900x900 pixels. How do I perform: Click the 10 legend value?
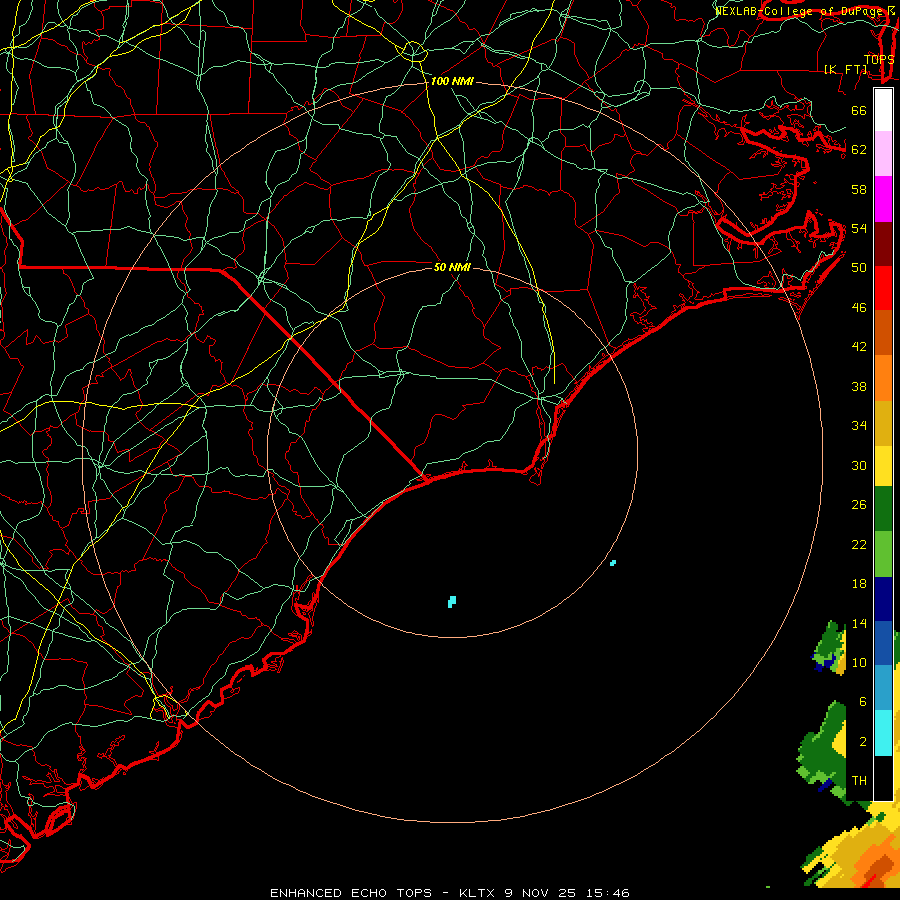click(859, 663)
